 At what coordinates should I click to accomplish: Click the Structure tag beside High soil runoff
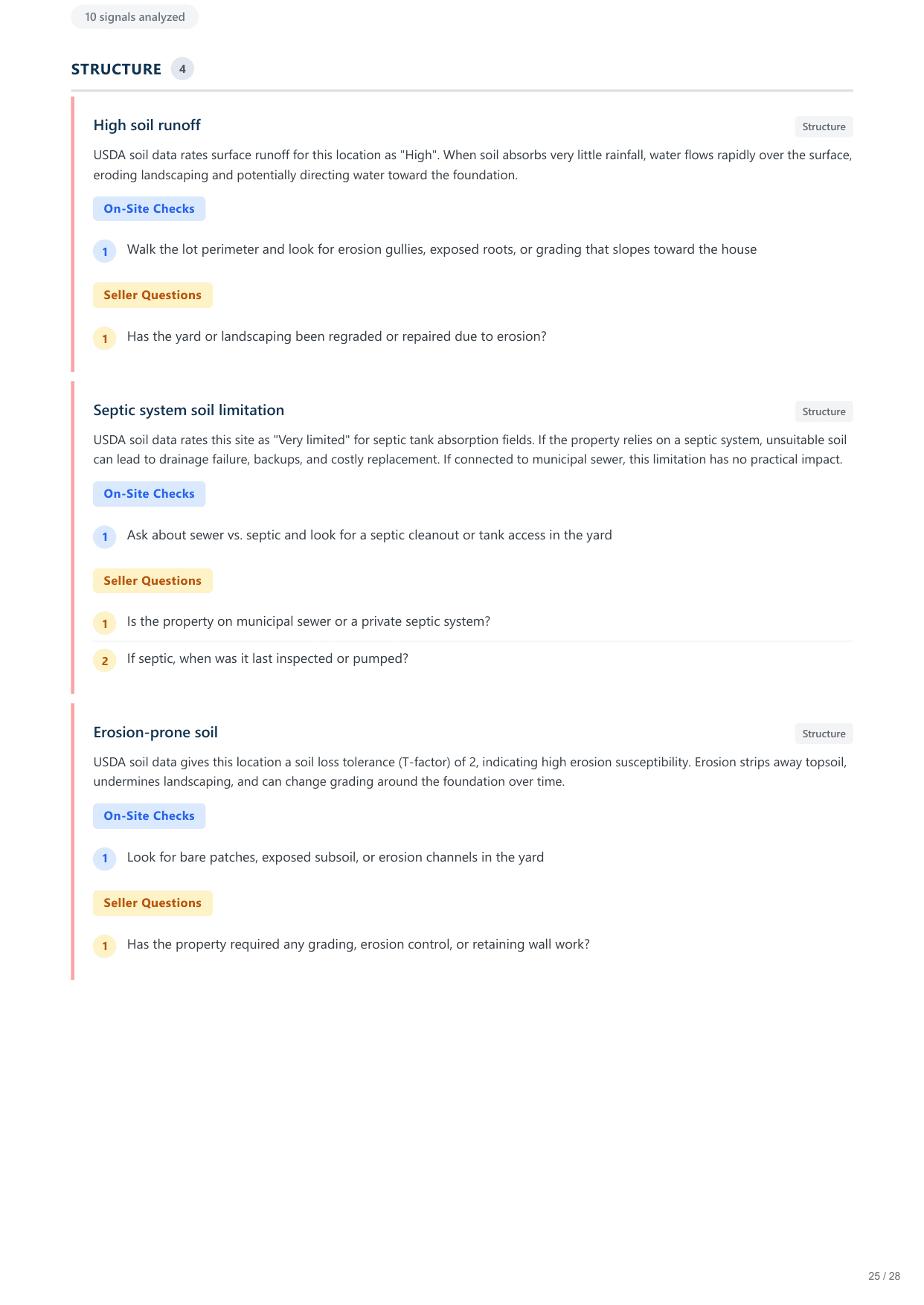point(824,126)
